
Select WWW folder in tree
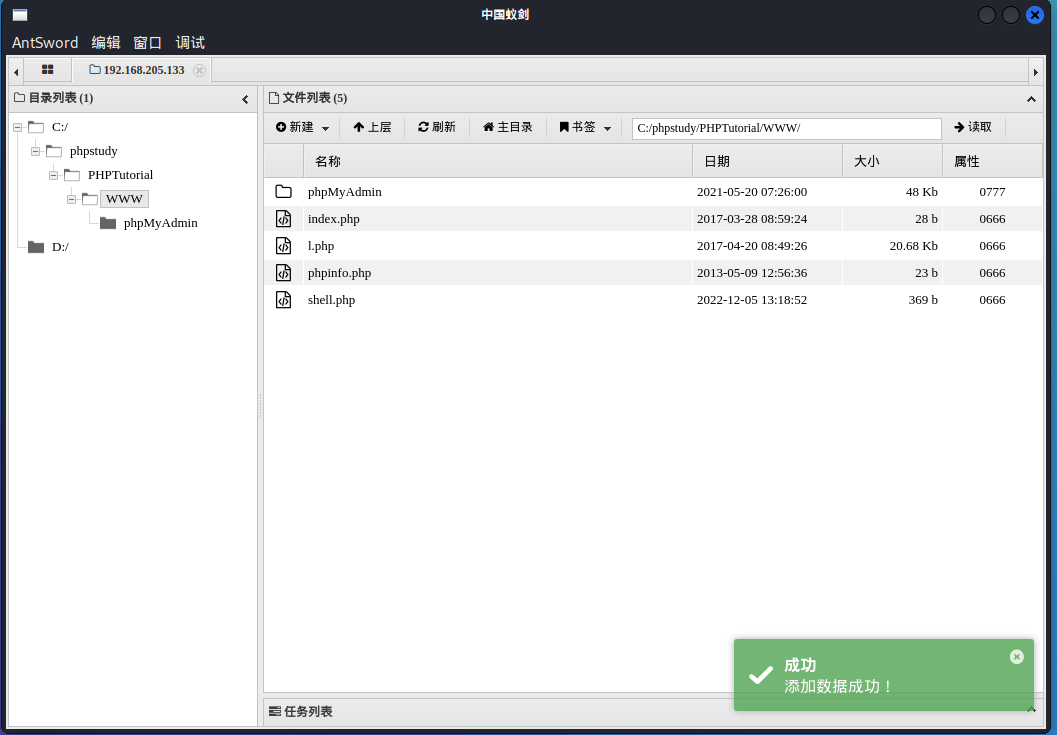125,199
